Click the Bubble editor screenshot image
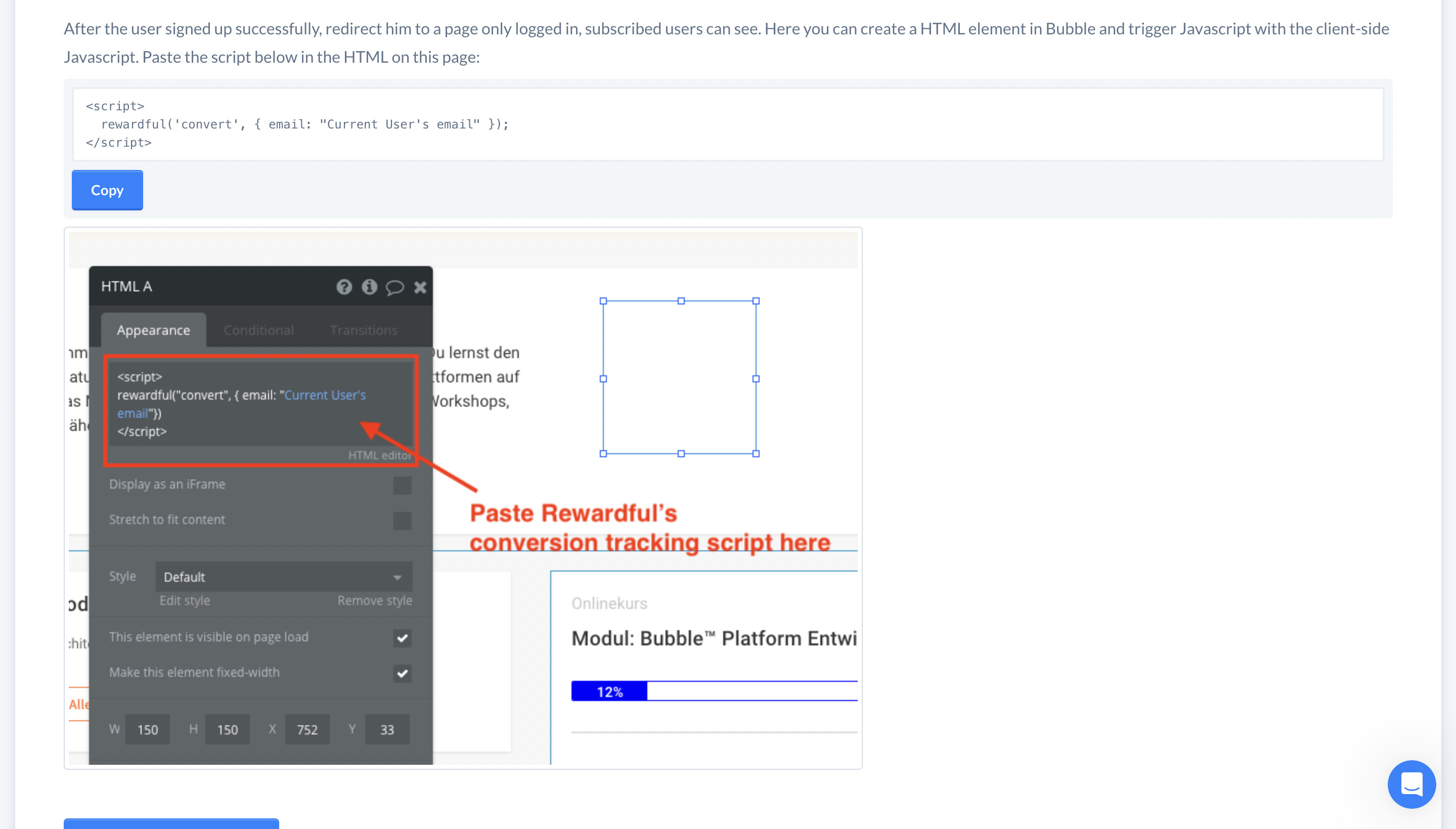This screenshot has height=829, width=1456. tap(463, 498)
